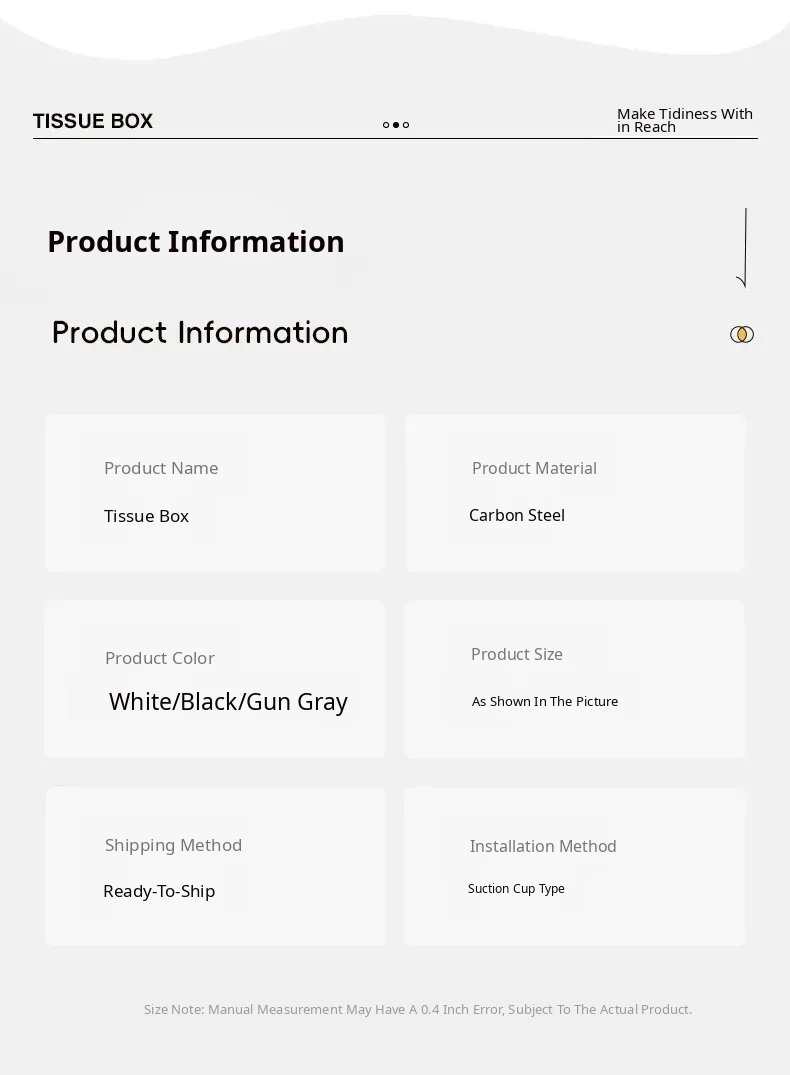Screen dimensions: 790x1075
Task: Click the rounded-font Product Information heading
Action: click(200, 333)
